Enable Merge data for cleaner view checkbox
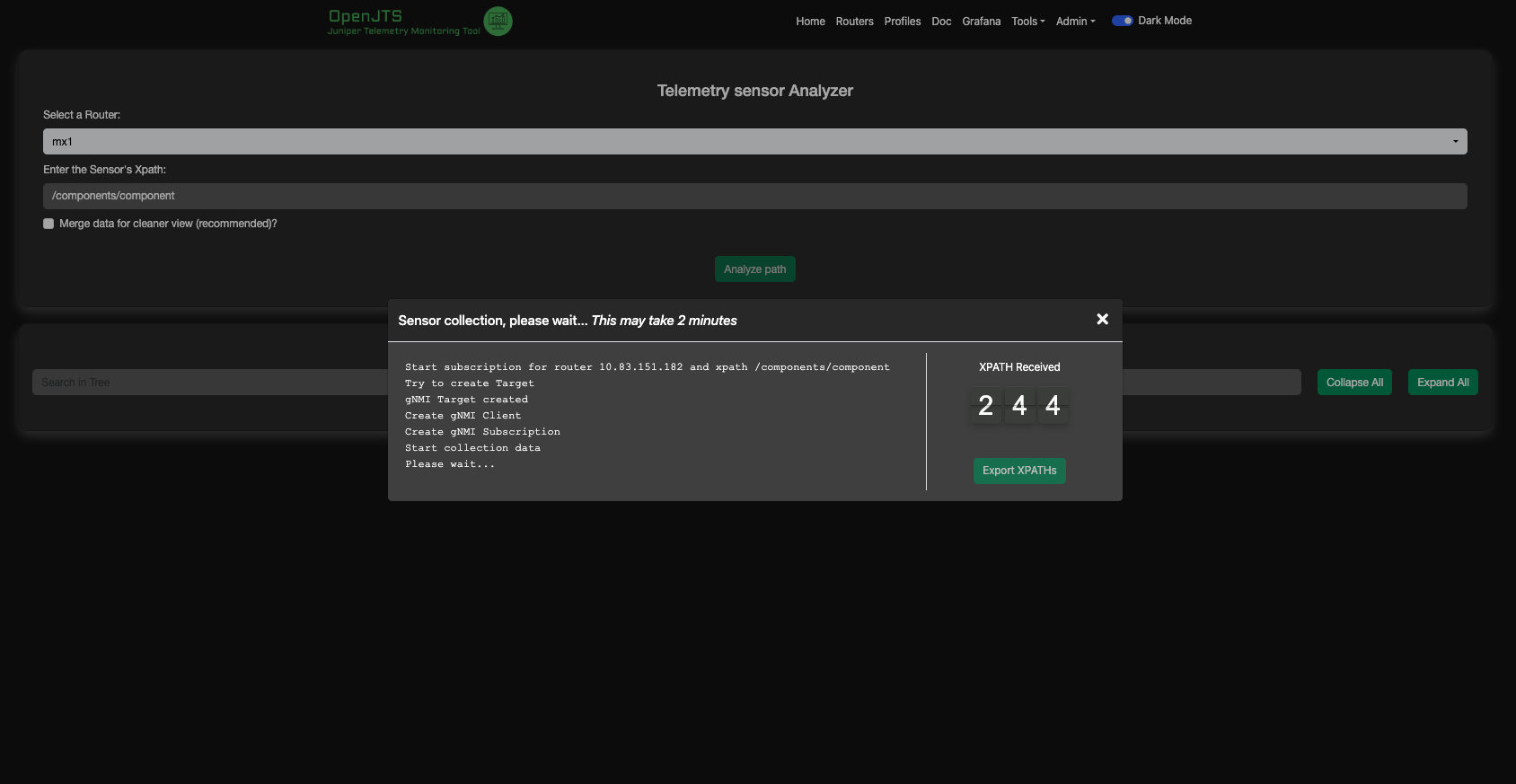The width and height of the screenshot is (1516, 784). click(48, 224)
